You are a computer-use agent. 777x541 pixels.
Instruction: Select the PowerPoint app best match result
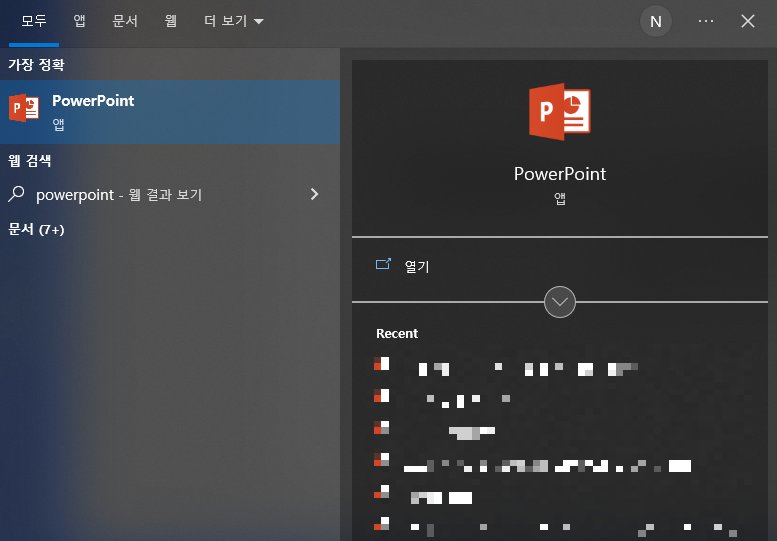click(170, 112)
